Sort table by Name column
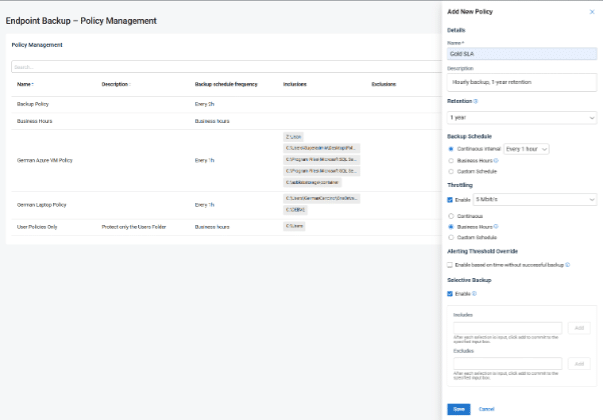604x420 pixels. (x=25, y=84)
